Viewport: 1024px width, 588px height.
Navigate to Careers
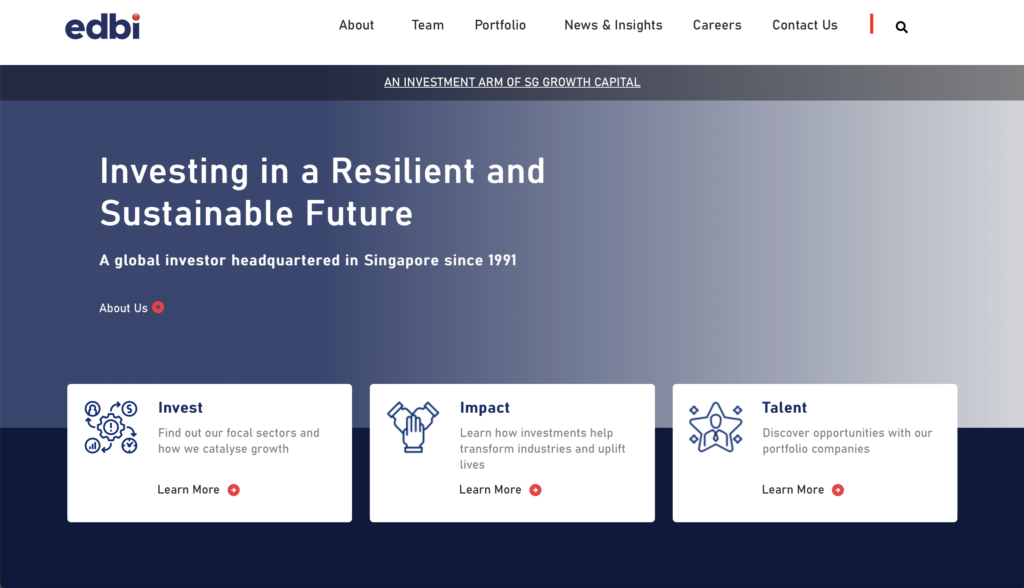pyautogui.click(x=717, y=25)
